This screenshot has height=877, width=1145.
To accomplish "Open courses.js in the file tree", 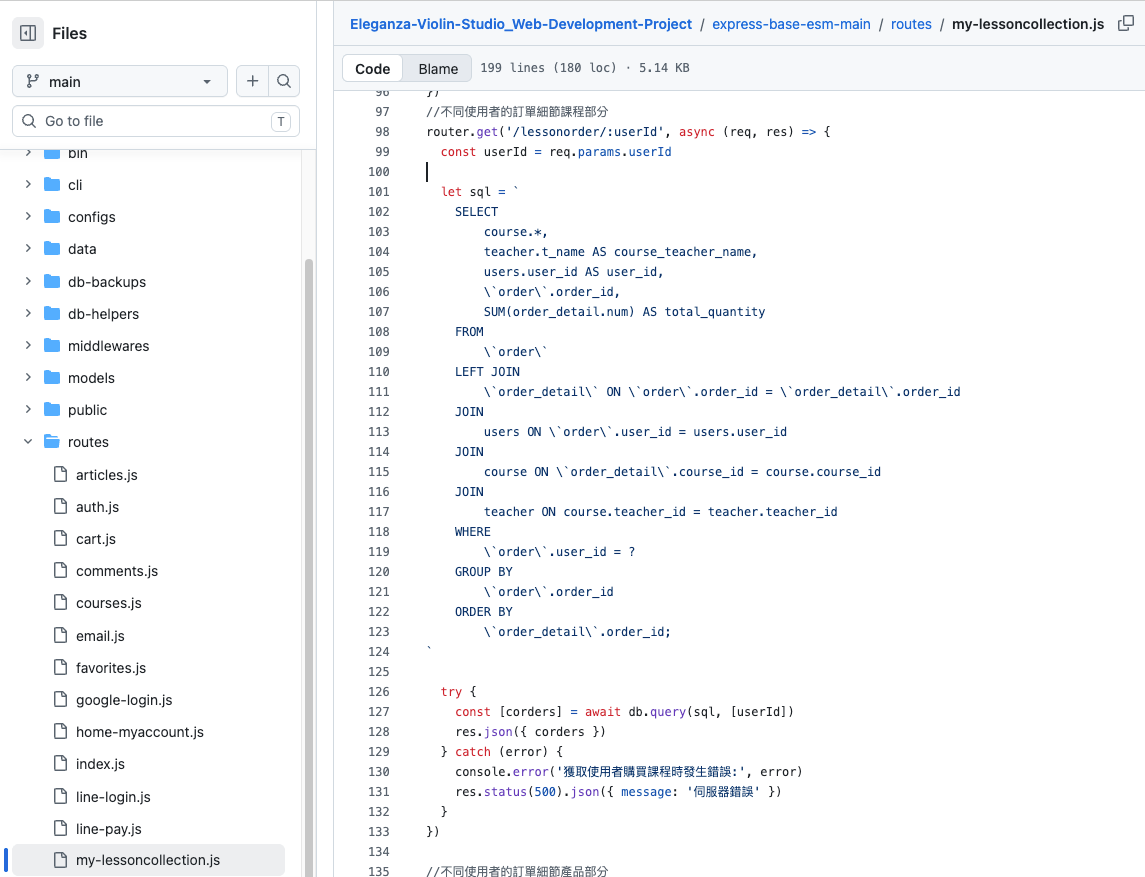I will 109,603.
